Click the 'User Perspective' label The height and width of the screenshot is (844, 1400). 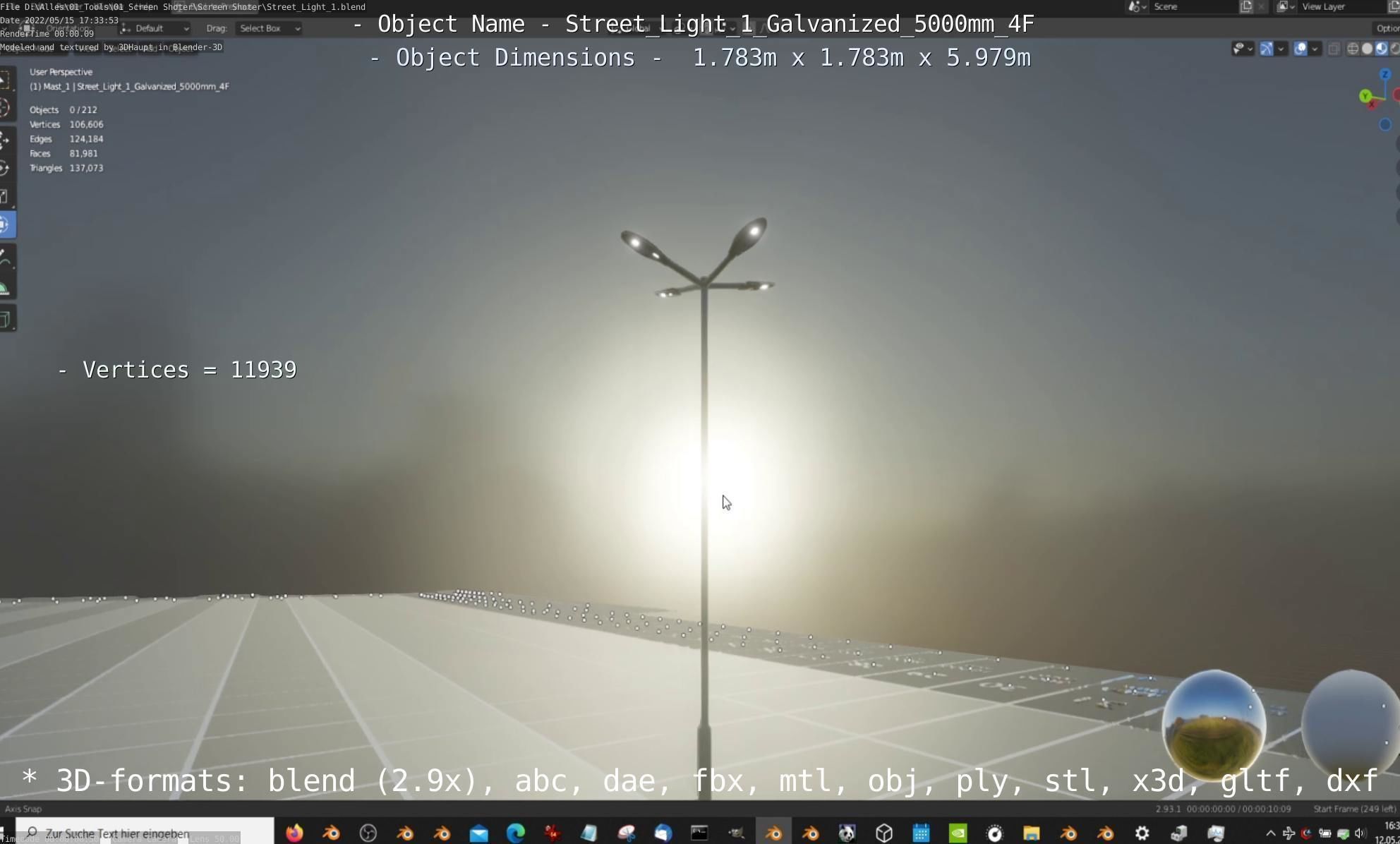[61, 72]
